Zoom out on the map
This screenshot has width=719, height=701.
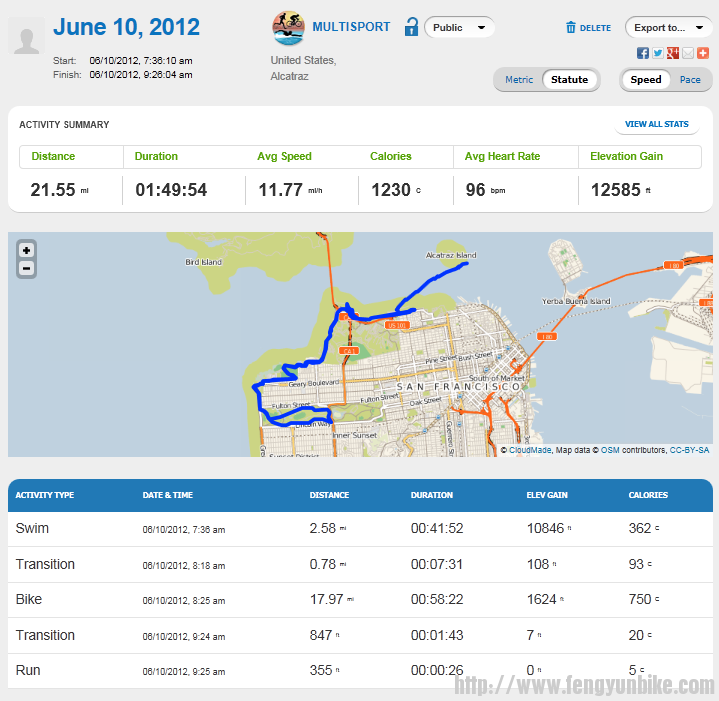click(26, 268)
